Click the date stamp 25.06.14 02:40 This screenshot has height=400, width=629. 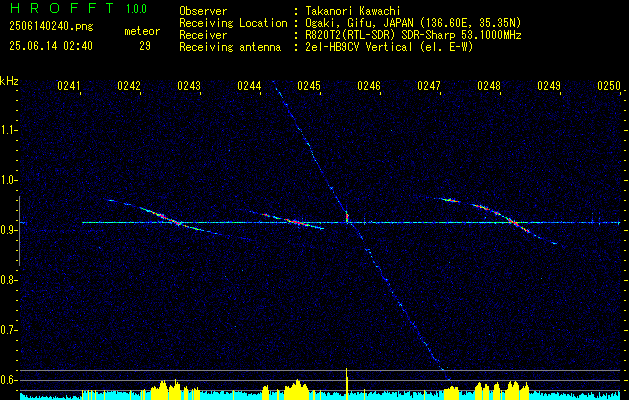[x=51, y=46]
